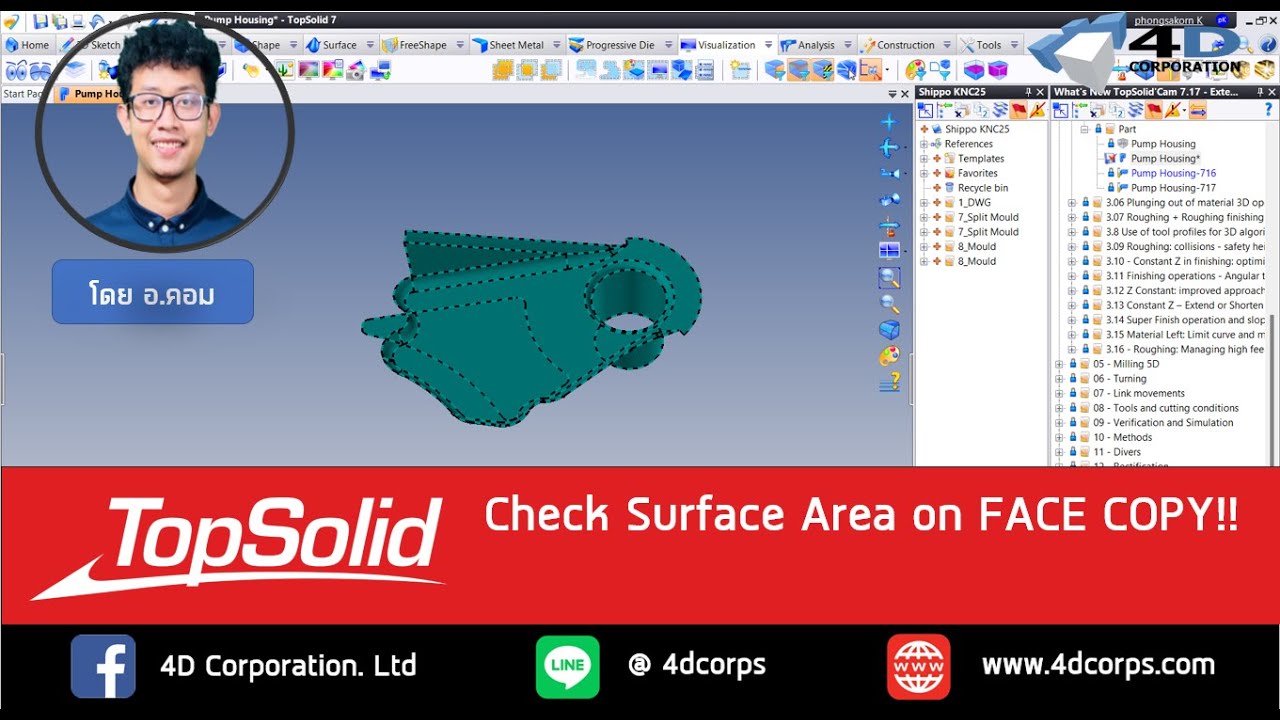This screenshot has width=1280, height=720.
Task: Toggle highlighted shaded-with-edges cube display mode
Action: tap(798, 70)
